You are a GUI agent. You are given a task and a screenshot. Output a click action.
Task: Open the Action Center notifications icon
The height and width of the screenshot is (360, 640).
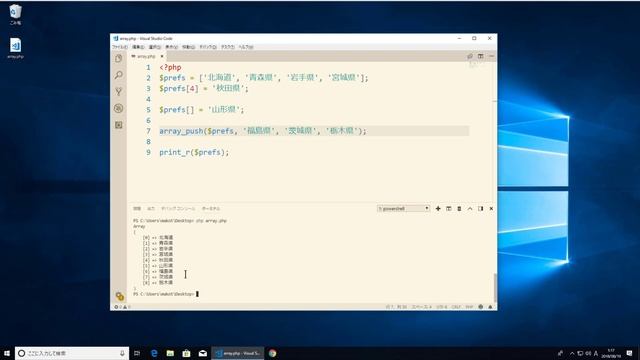pyautogui.click(x=630, y=353)
